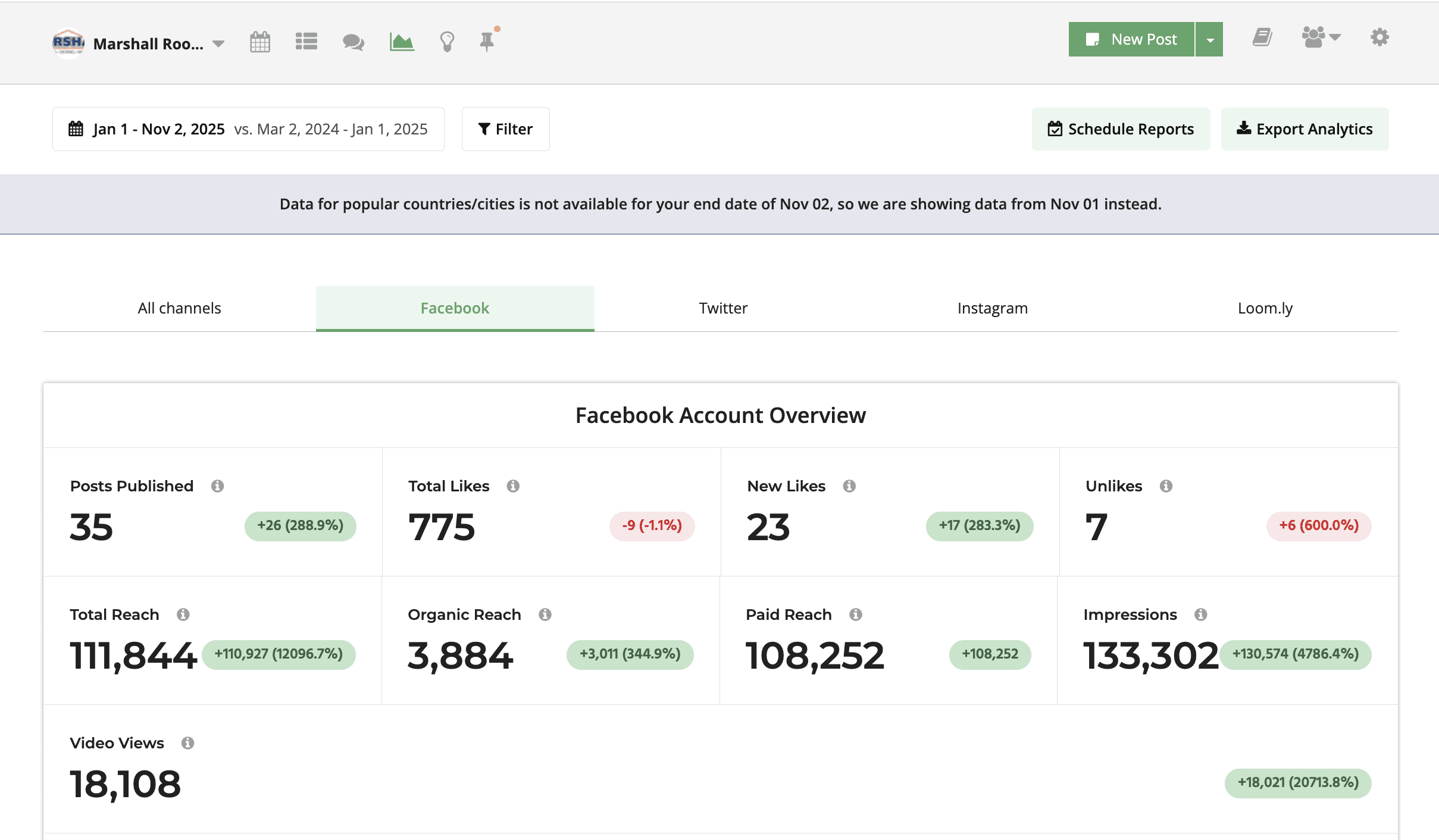
Task: Click the analytics chart icon
Action: pyautogui.click(x=402, y=42)
